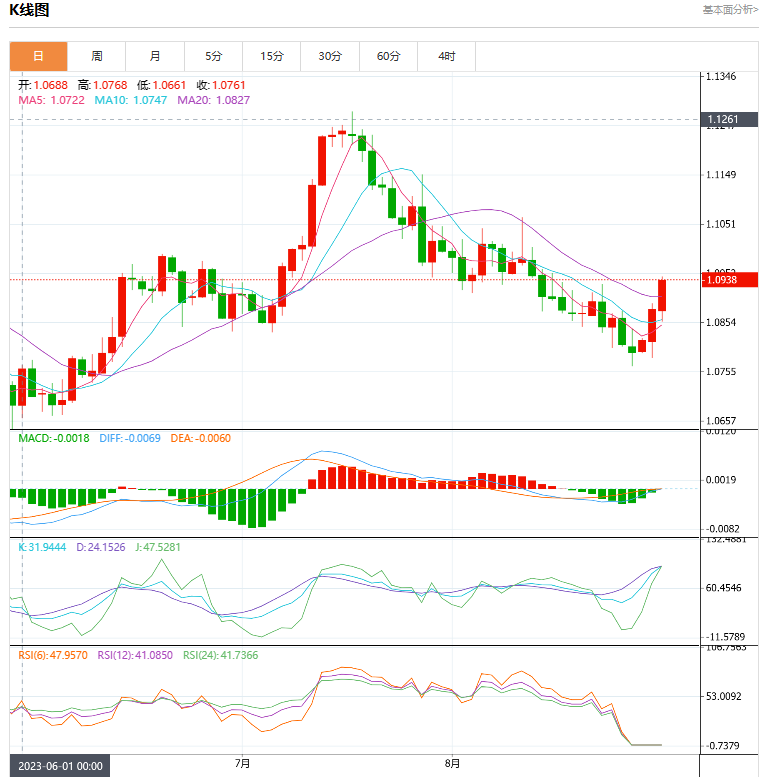
Task: Click the D: 24.1526 KDJ label
Action: [101, 547]
